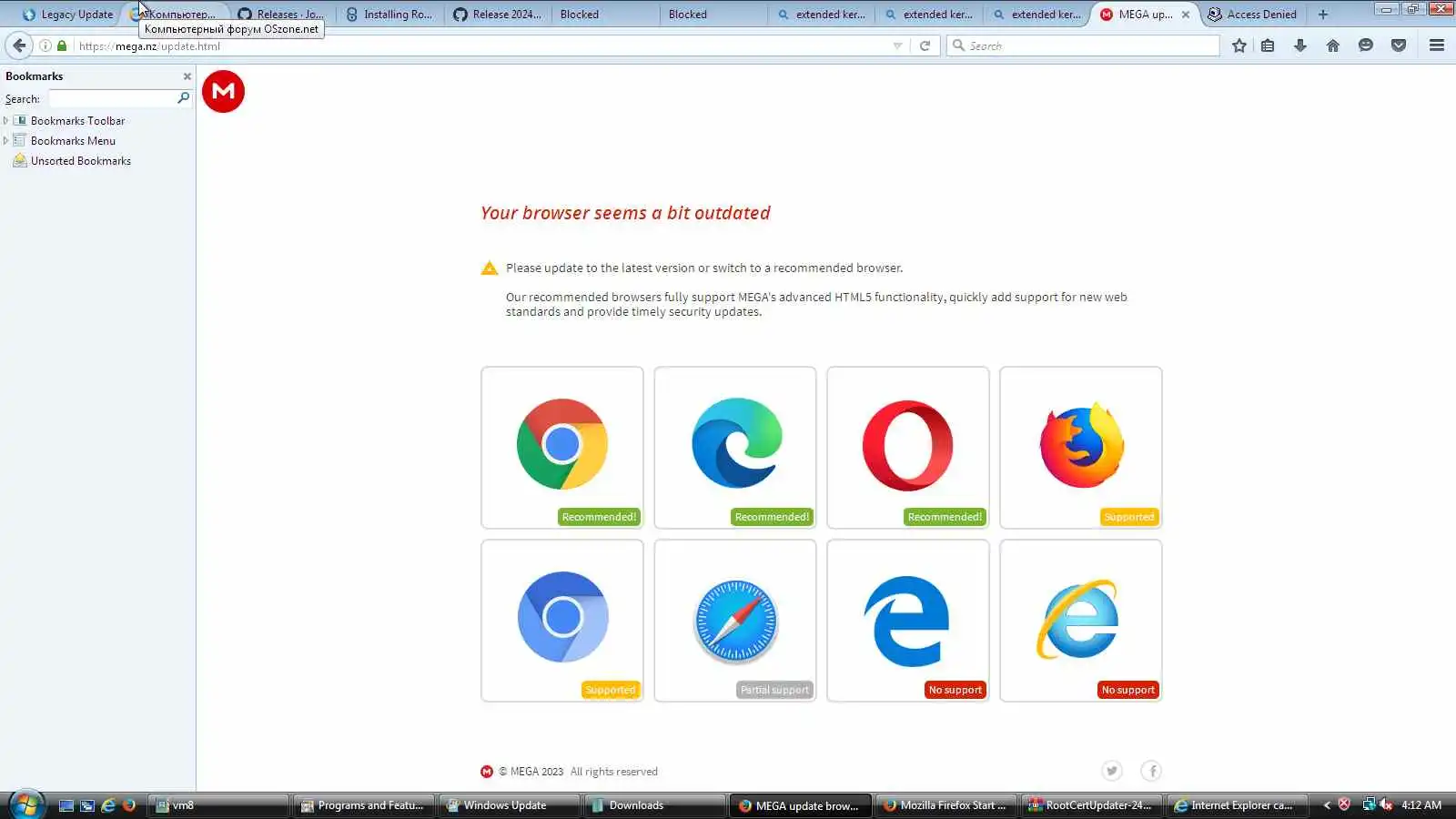Click the chat smiley toolbar icon
This screenshot has height=819, width=1456.
1366,45
